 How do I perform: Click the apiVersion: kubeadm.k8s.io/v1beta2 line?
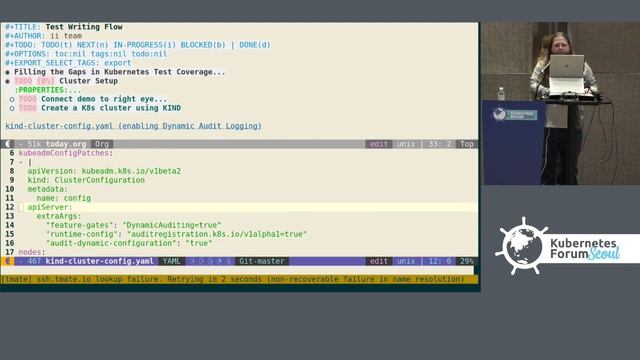pyautogui.click(x=104, y=171)
